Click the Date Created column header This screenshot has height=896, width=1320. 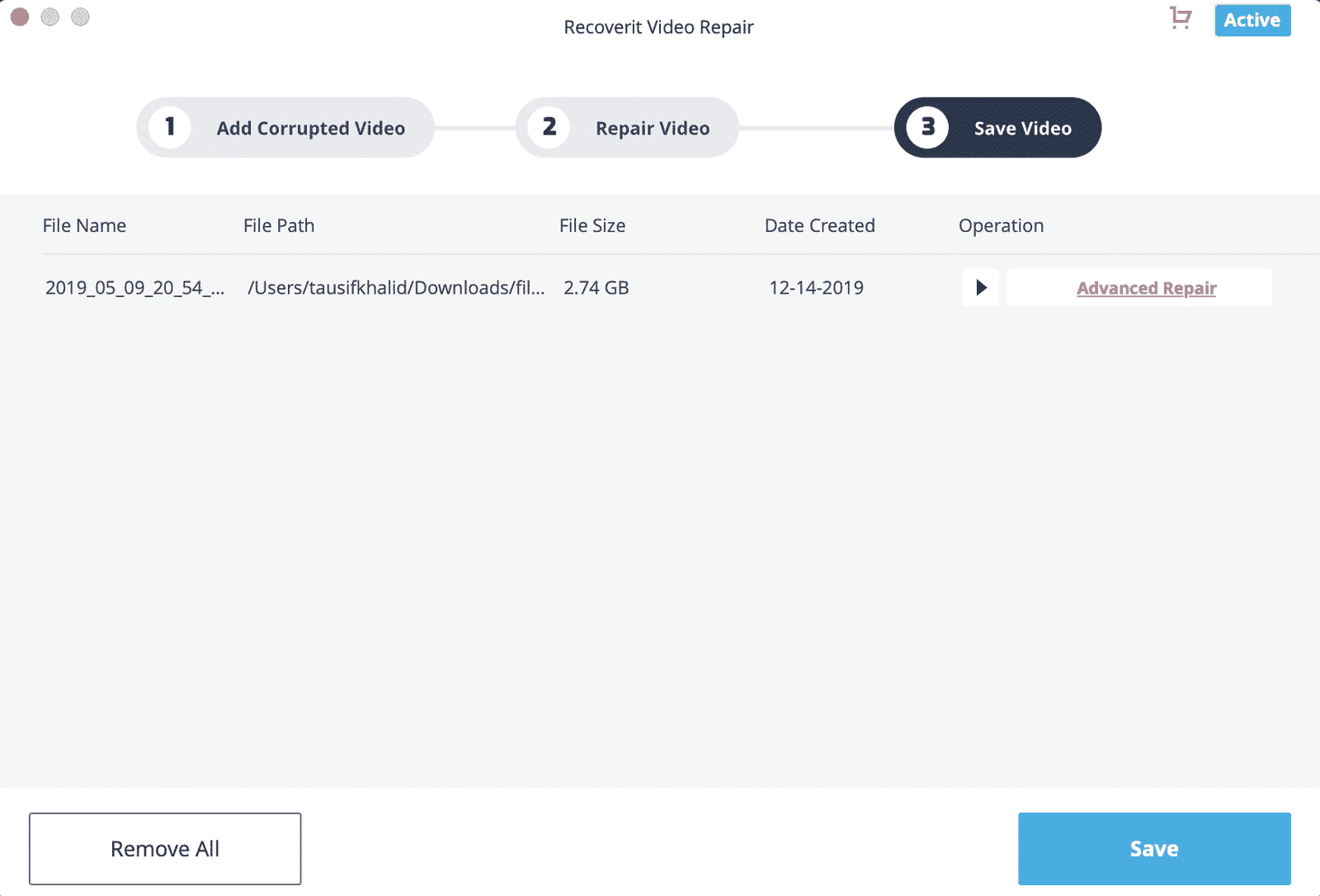tap(820, 226)
